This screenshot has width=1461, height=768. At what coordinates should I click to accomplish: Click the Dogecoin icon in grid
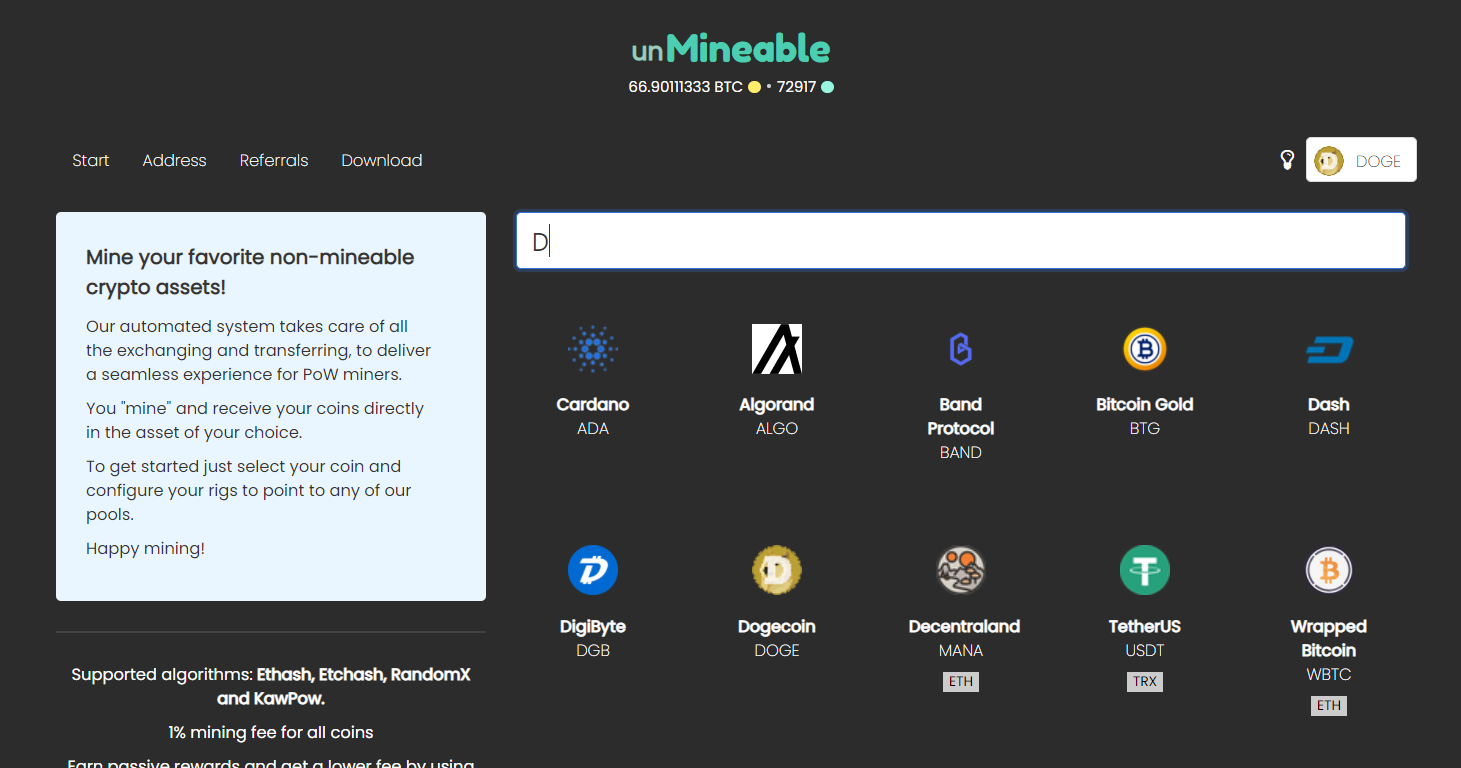point(777,571)
